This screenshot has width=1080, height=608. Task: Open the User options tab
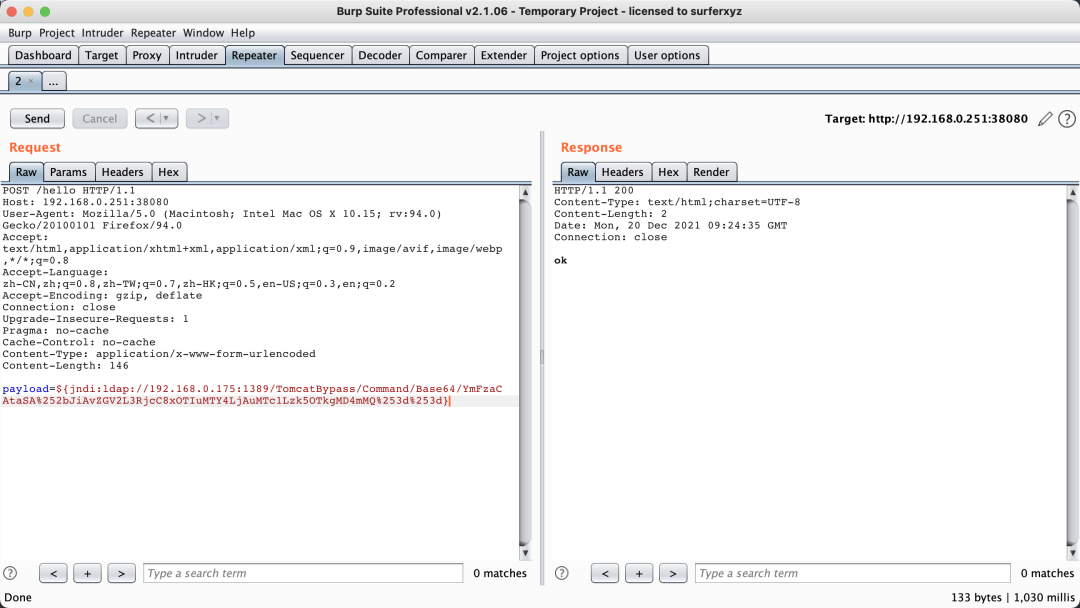[x=667, y=55]
